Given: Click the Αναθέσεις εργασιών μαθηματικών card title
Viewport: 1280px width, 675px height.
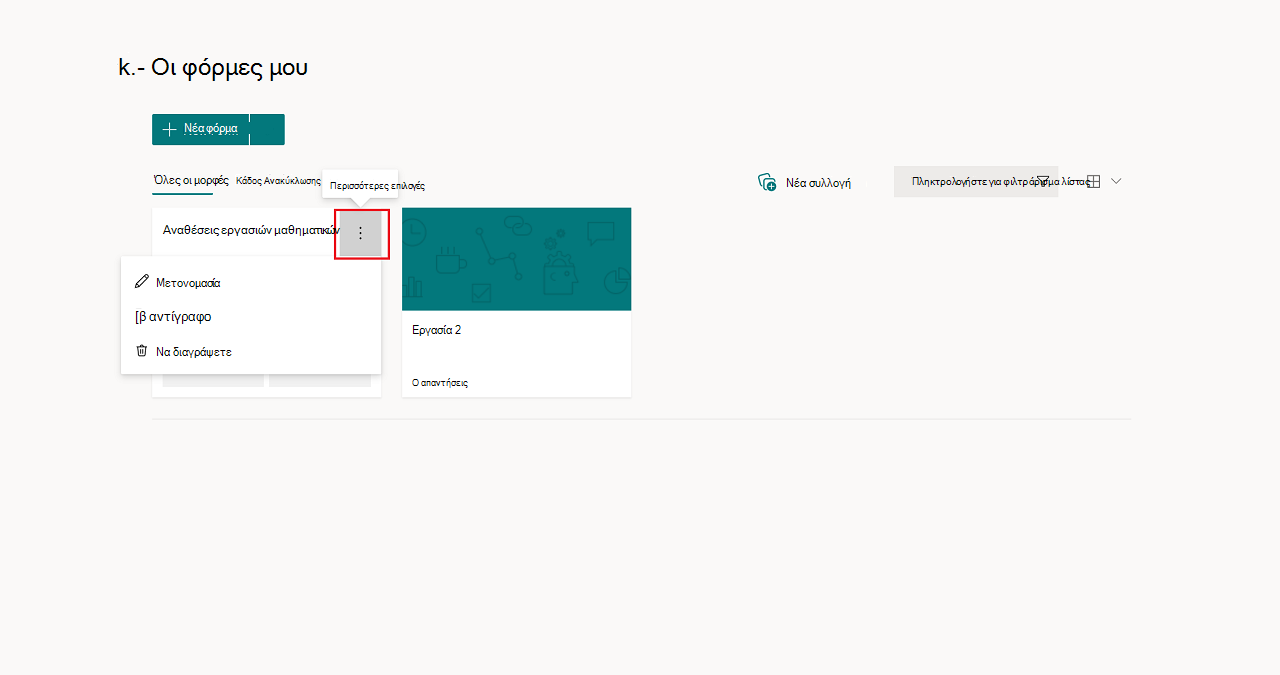Looking at the screenshot, I should pyautogui.click(x=252, y=230).
